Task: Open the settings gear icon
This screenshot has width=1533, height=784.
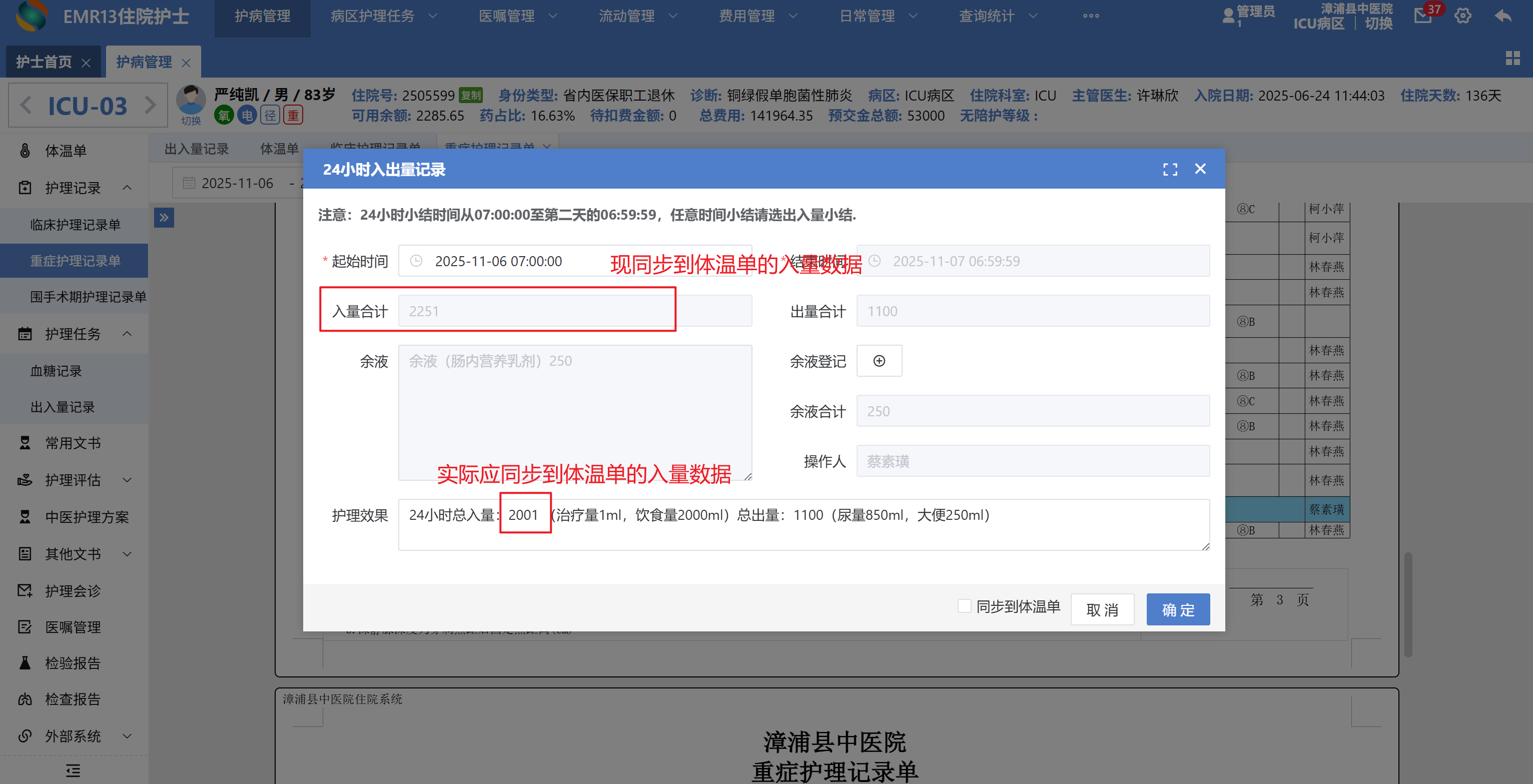Action: click(x=1462, y=16)
